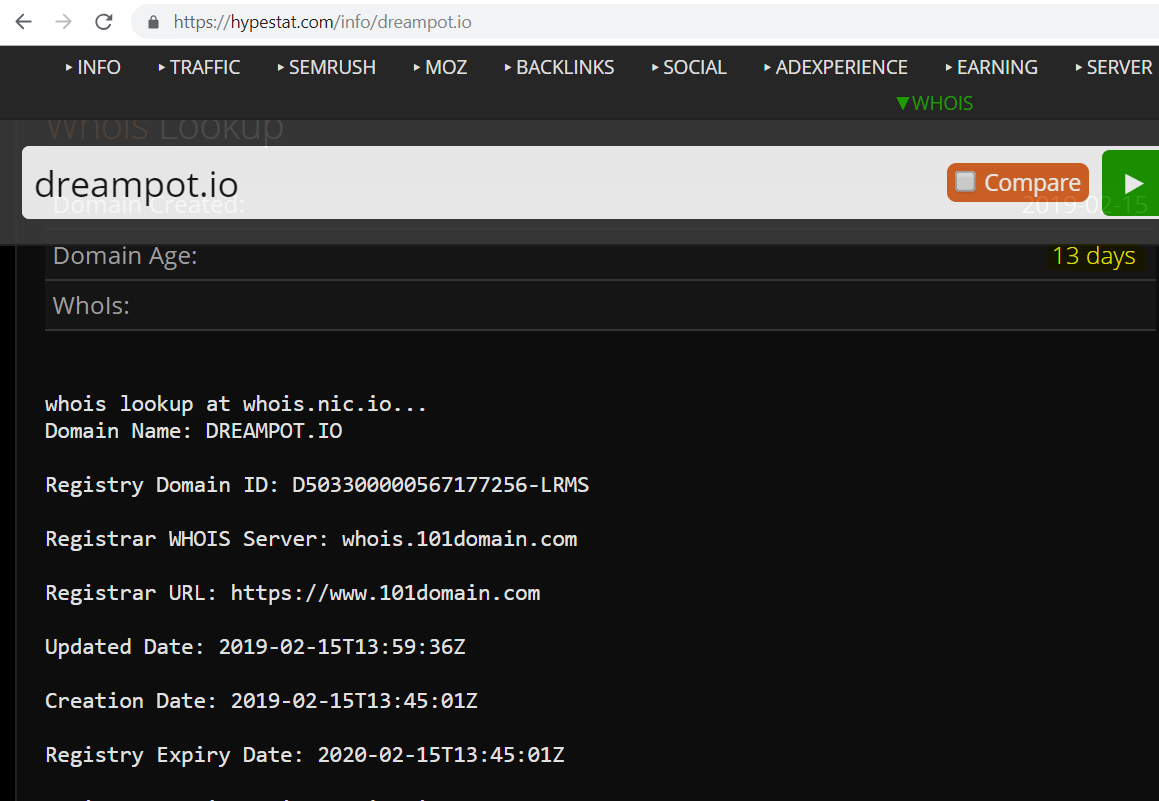This screenshot has width=1159, height=801.
Task: Click the WhoIs label row
Action: pos(600,305)
